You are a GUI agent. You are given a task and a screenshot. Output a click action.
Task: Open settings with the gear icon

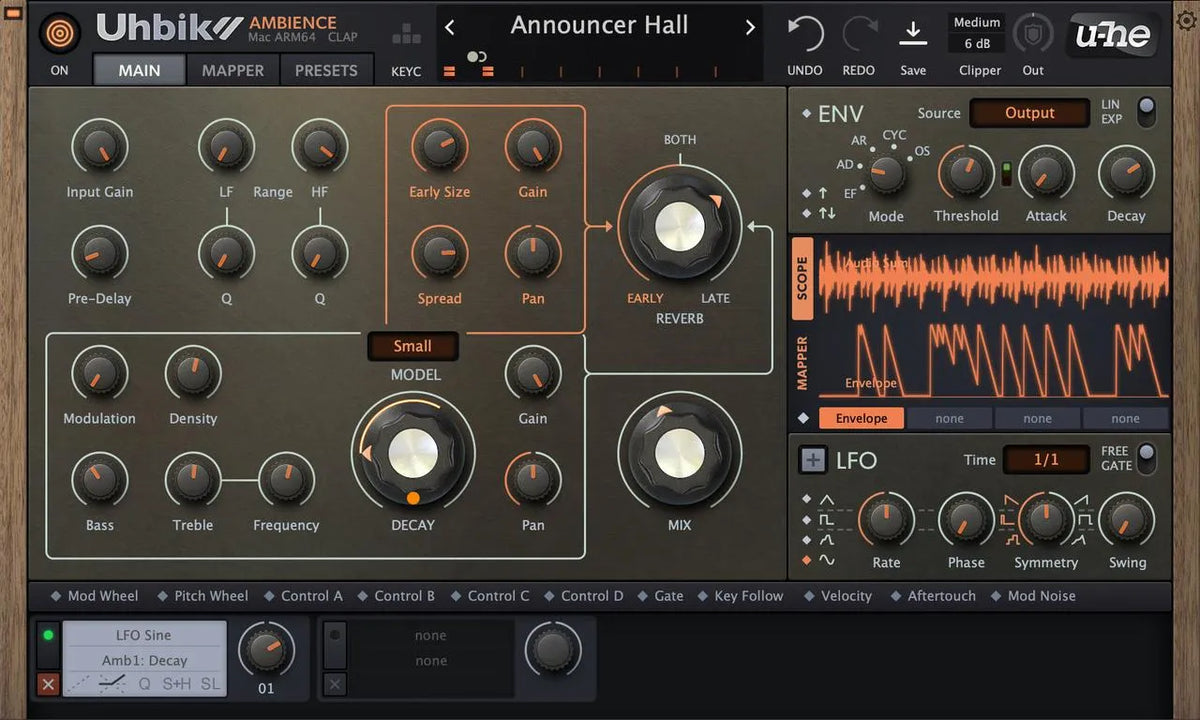click(x=1186, y=21)
